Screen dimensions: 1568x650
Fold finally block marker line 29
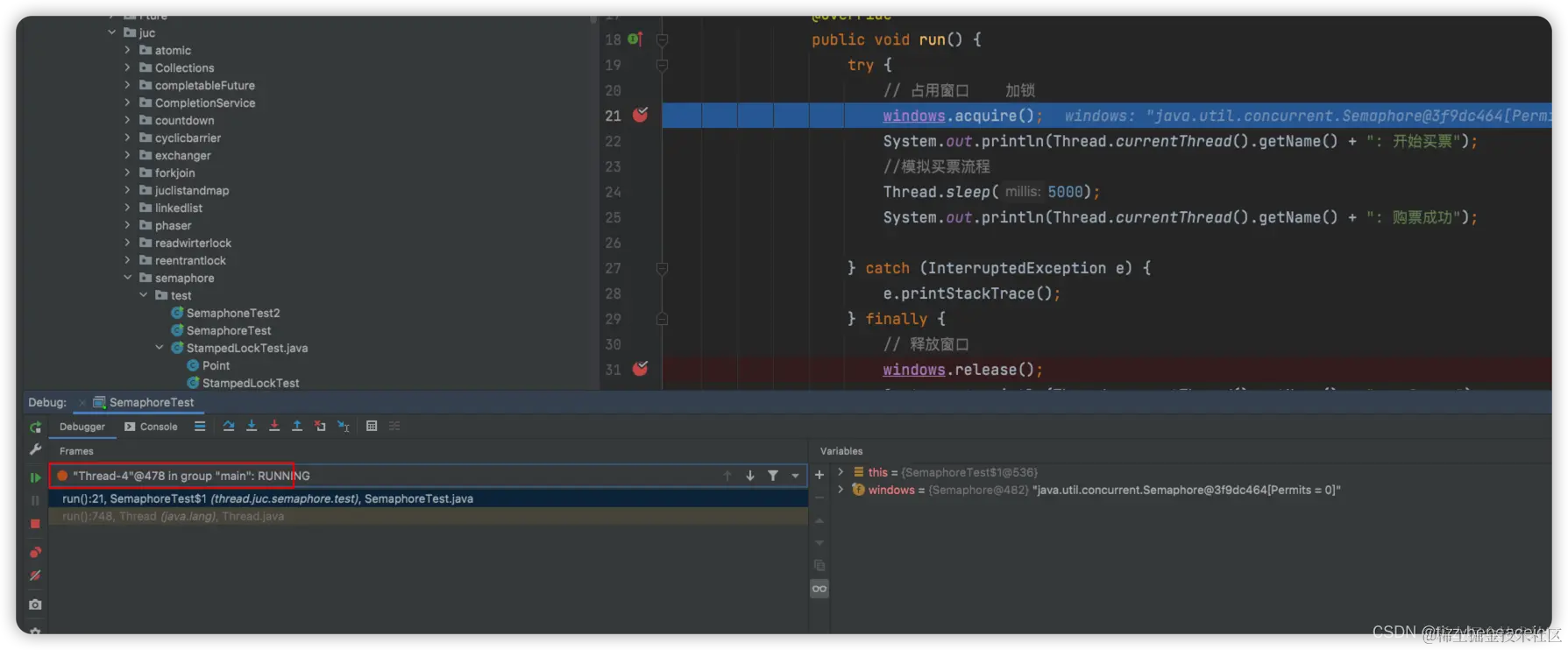click(x=663, y=319)
